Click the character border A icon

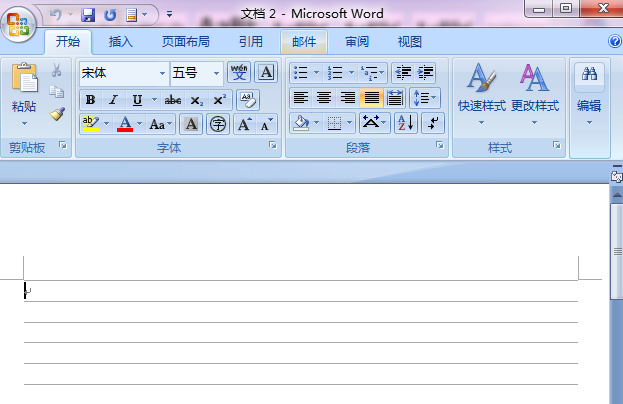point(266,72)
